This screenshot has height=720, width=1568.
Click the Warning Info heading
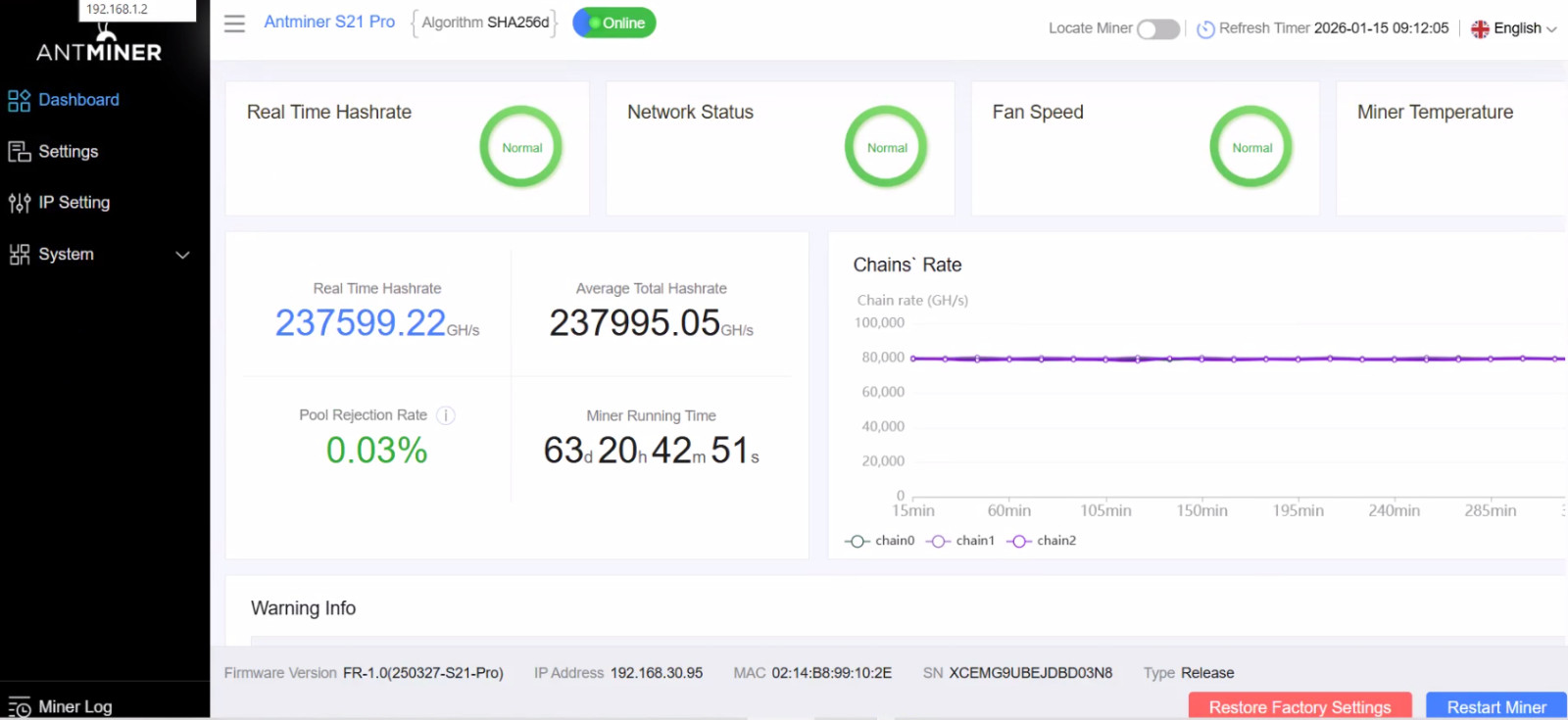tap(303, 608)
